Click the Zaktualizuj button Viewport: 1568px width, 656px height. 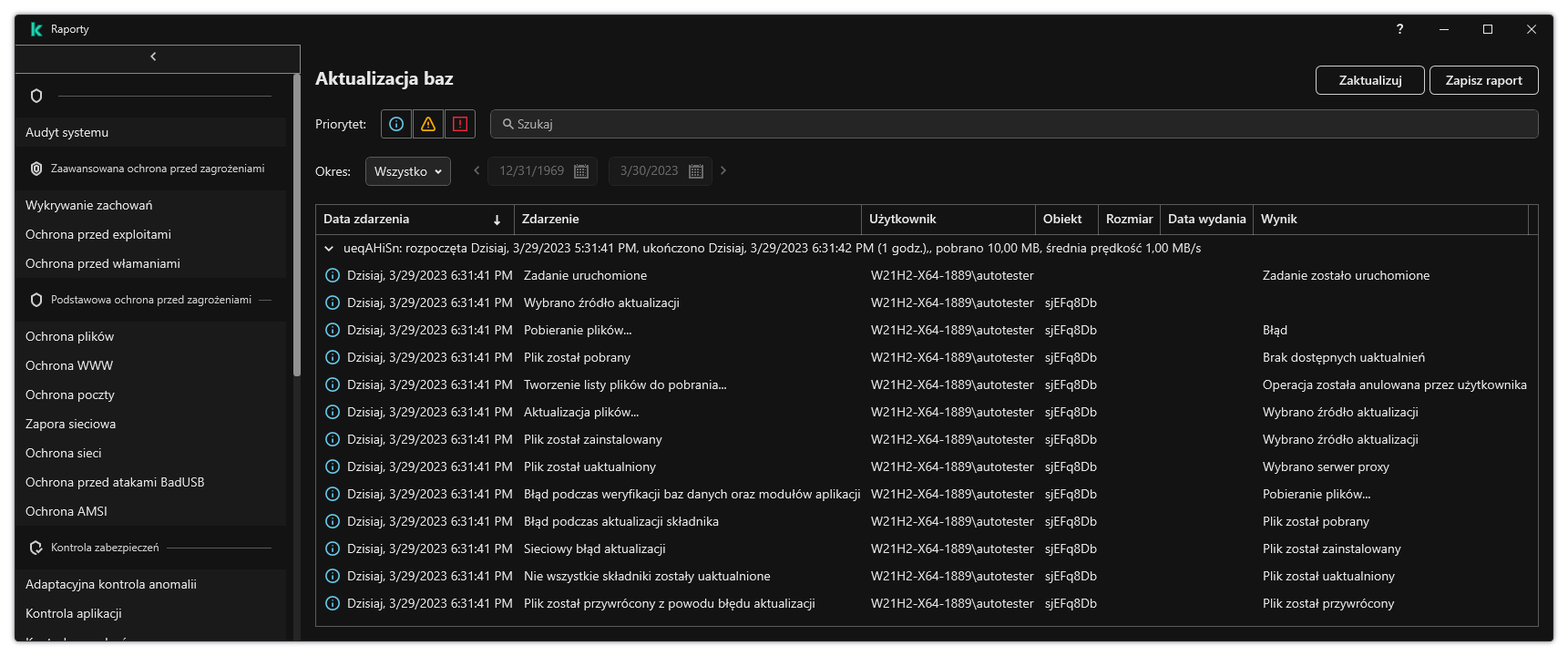(1369, 80)
